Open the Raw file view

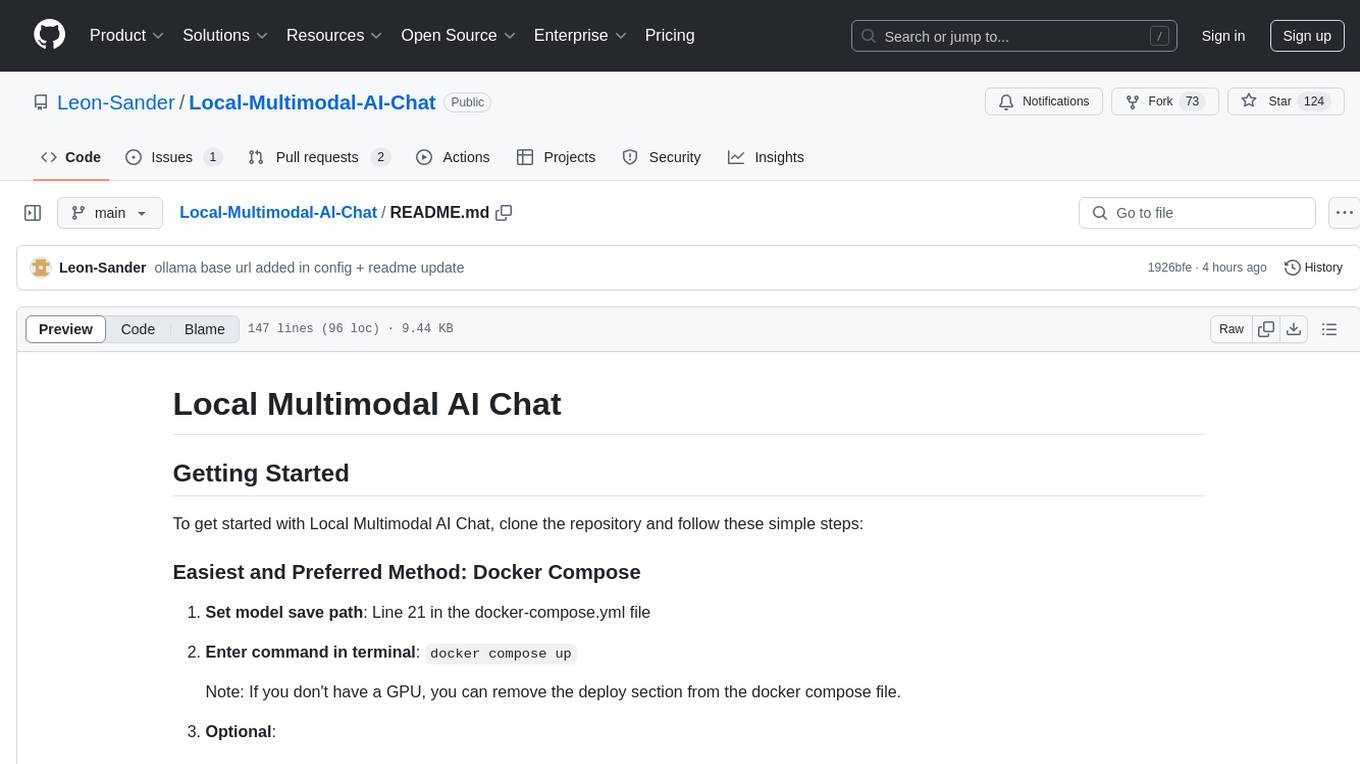(x=1231, y=329)
